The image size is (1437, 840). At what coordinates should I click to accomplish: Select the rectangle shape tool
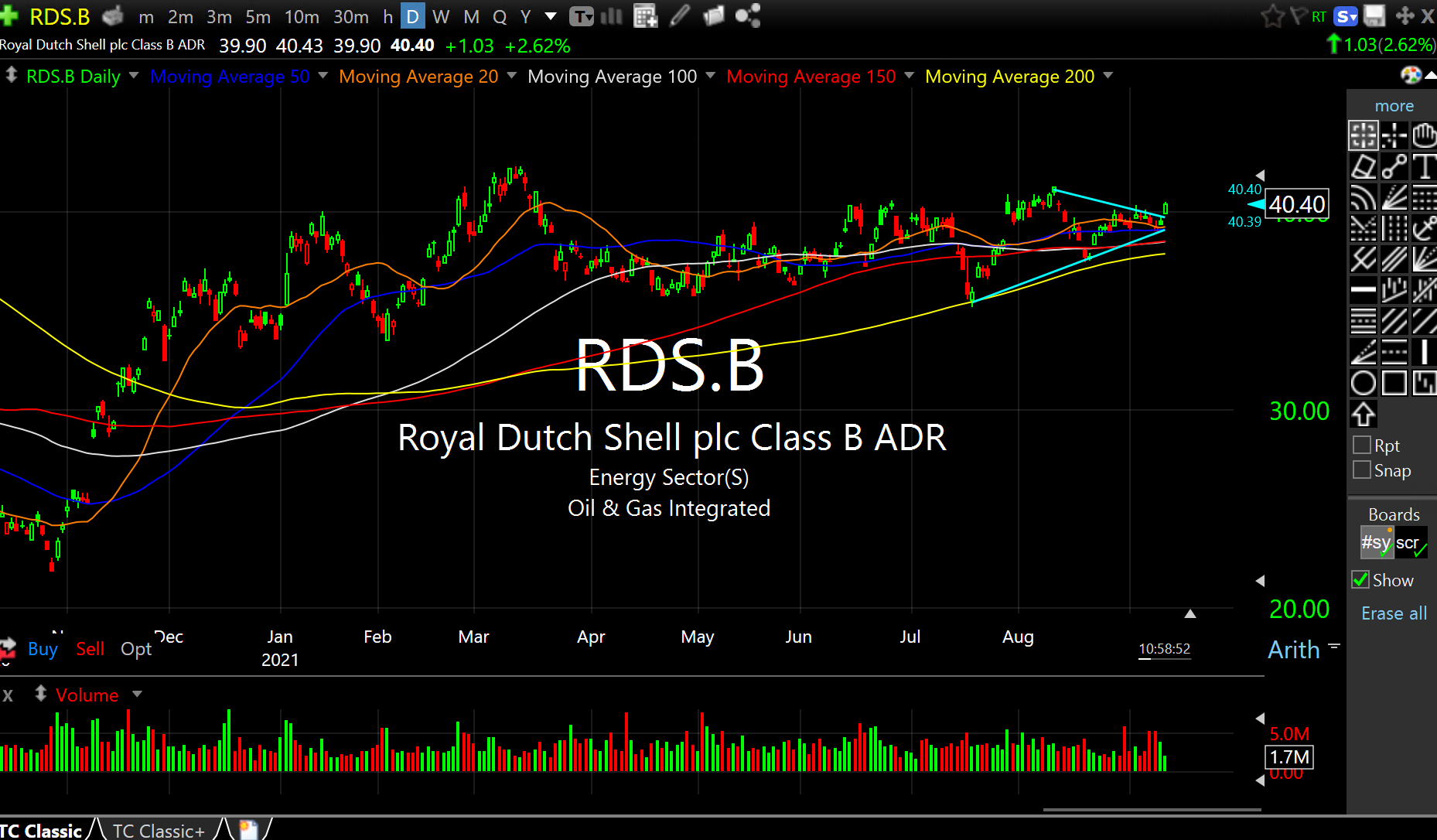tap(1394, 383)
